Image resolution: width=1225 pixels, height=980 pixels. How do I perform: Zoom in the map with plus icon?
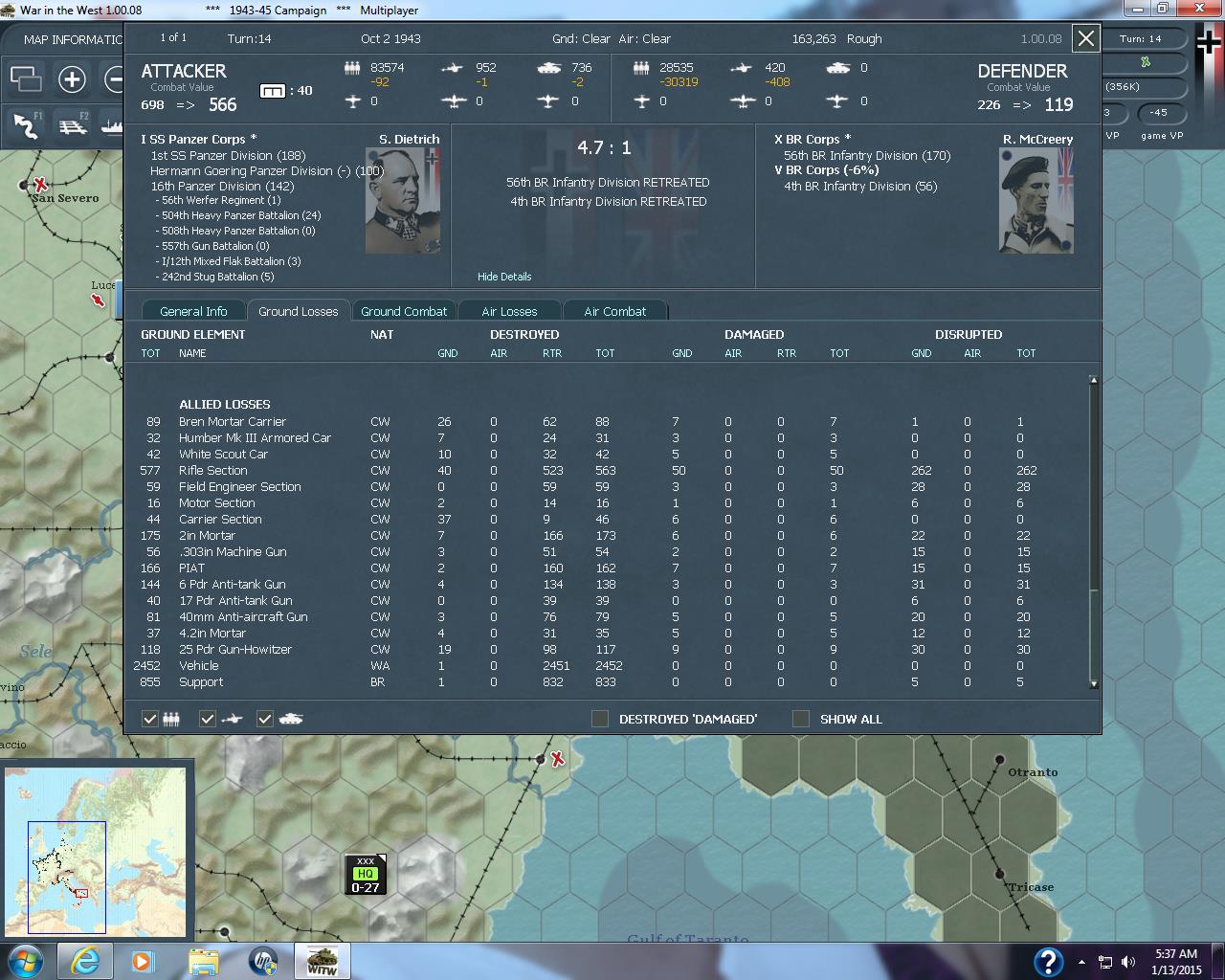(72, 78)
